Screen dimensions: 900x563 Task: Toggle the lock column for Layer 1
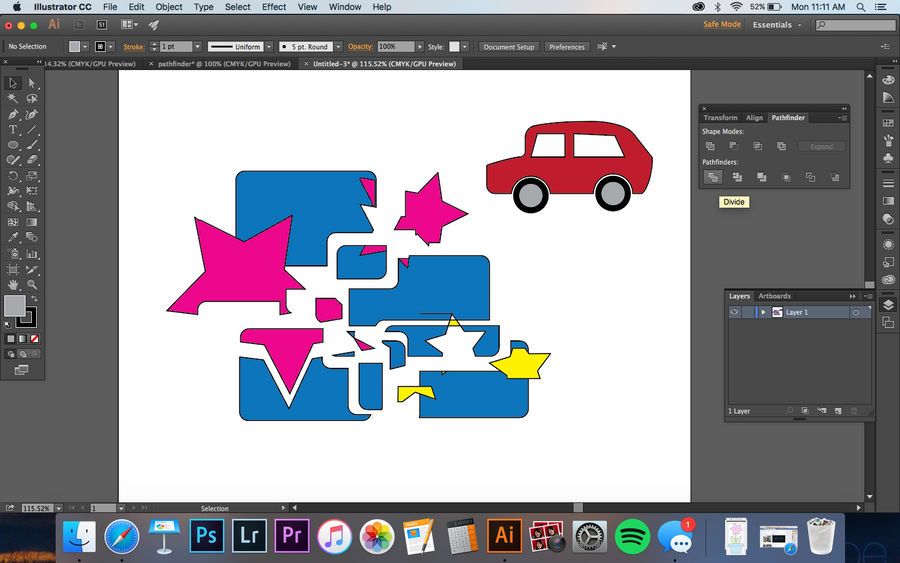748,312
